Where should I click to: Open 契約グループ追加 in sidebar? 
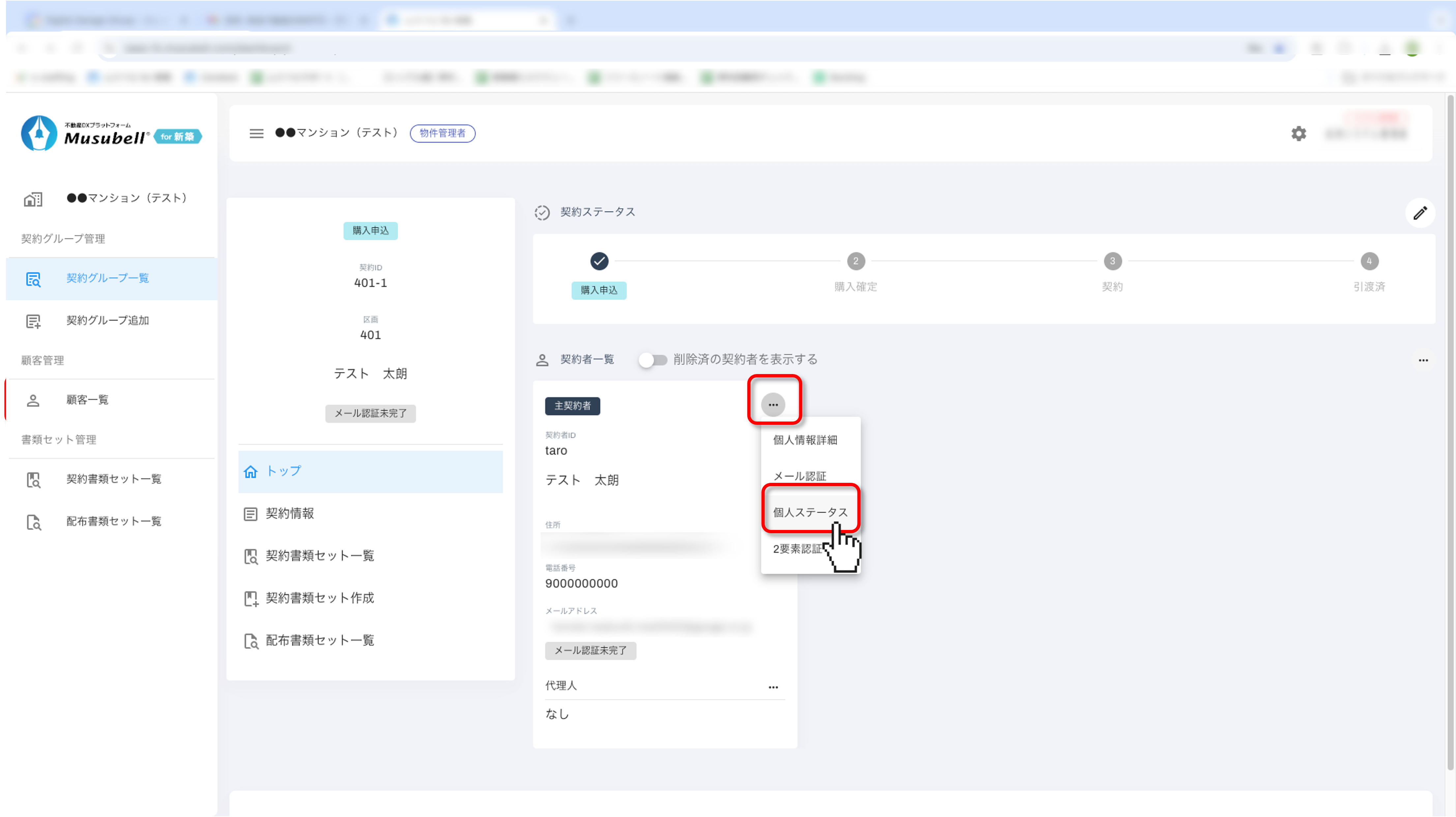coord(107,321)
